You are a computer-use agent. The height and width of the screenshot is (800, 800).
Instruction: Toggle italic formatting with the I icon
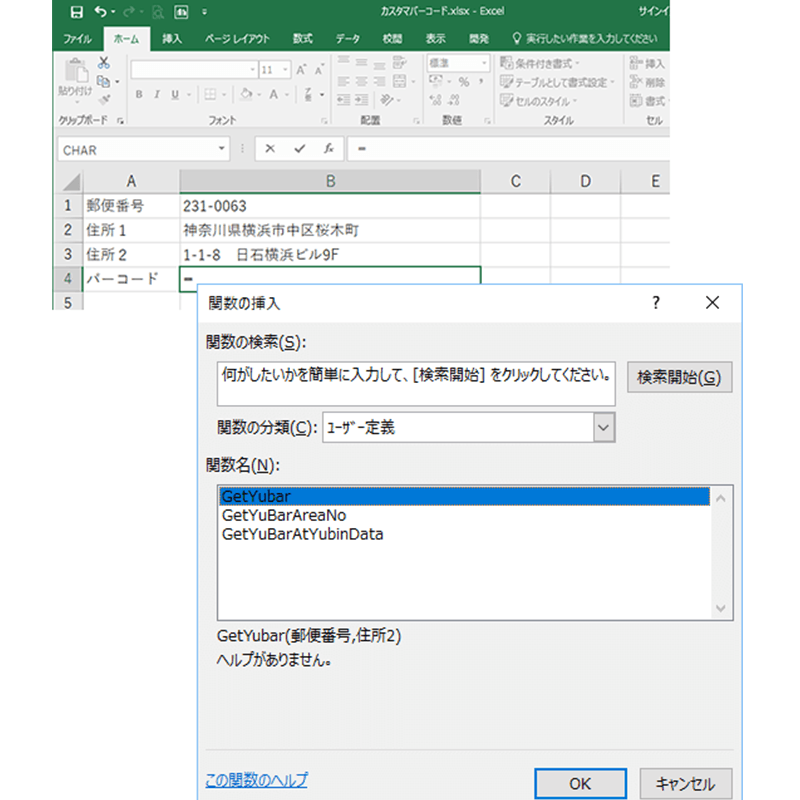(158, 93)
